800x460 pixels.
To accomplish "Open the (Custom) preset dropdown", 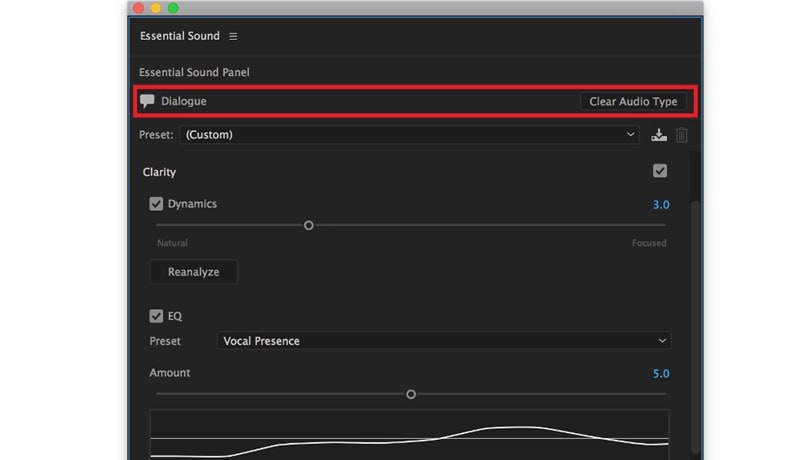I will (409, 135).
